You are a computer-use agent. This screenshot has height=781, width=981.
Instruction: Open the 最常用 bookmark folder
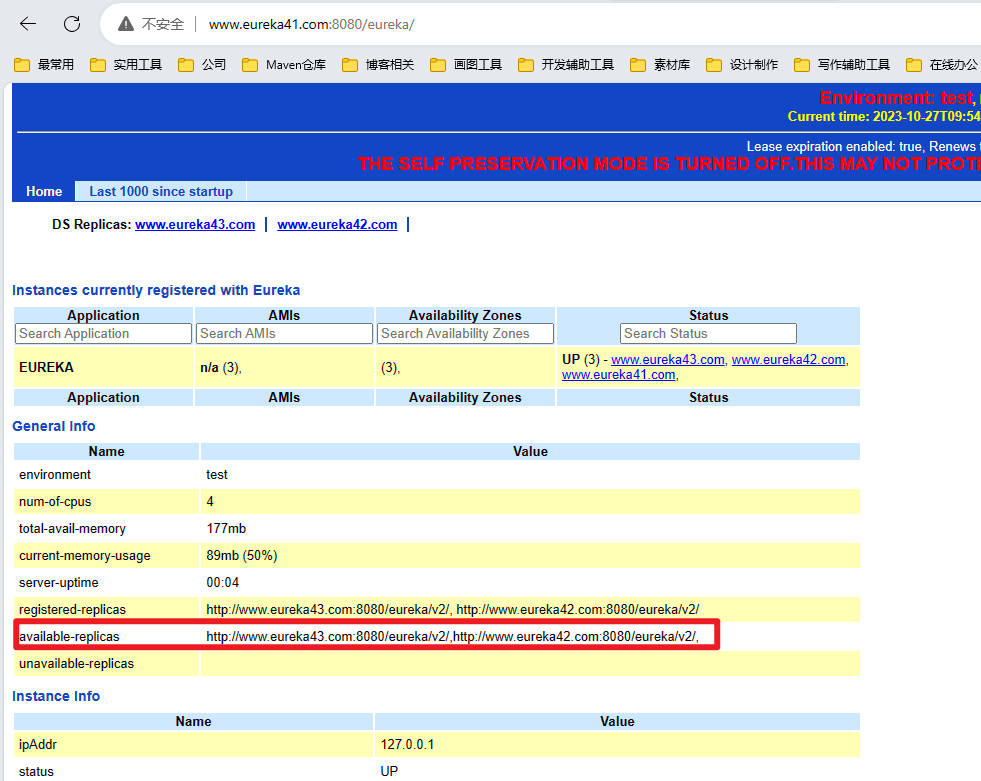tap(44, 64)
